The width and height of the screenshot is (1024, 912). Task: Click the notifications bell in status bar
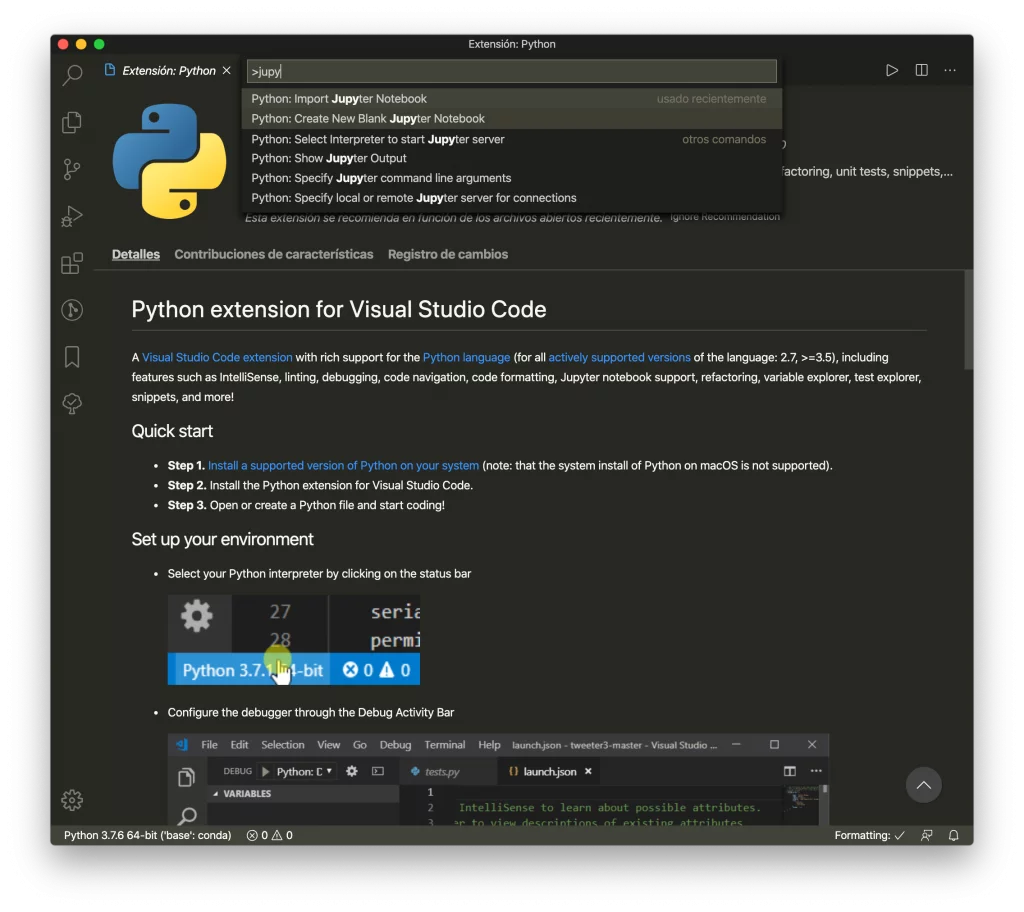953,835
